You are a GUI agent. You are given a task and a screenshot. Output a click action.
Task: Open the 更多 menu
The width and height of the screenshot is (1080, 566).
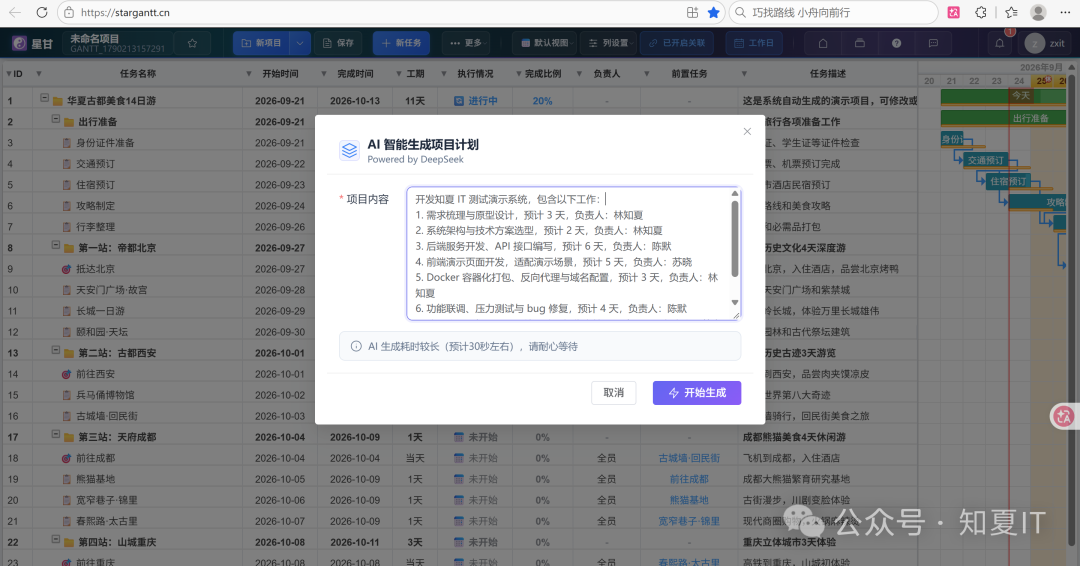466,43
